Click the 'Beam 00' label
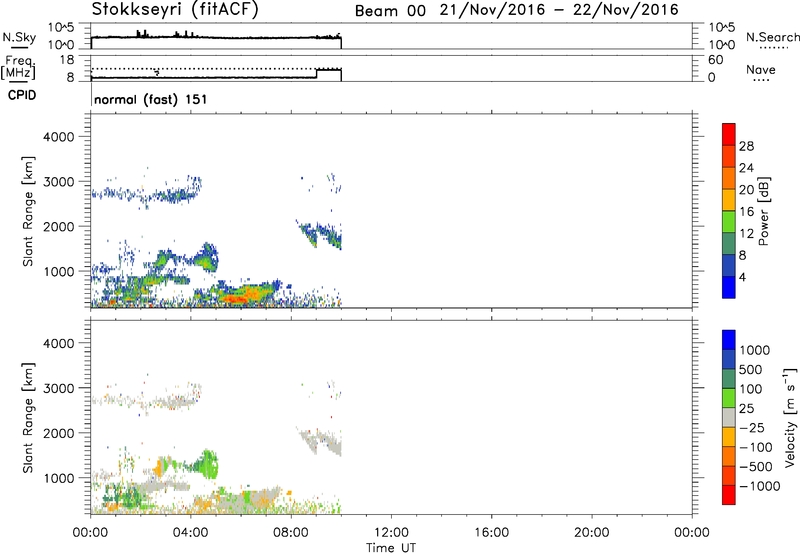Image resolution: width=800 pixels, height=554 pixels. 390,11
